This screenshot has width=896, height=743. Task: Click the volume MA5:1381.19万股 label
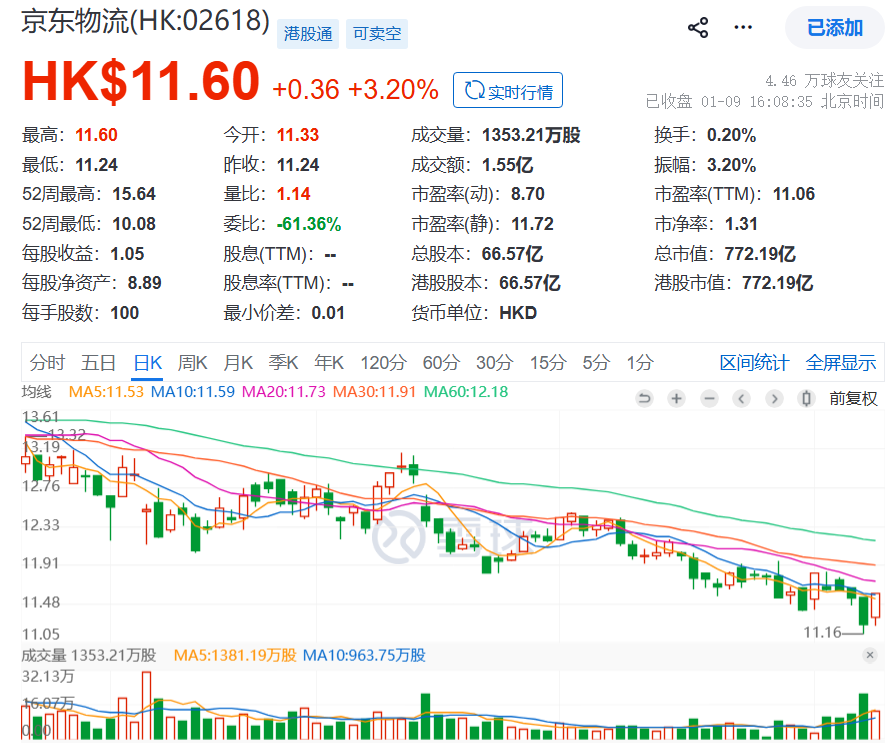[235, 655]
